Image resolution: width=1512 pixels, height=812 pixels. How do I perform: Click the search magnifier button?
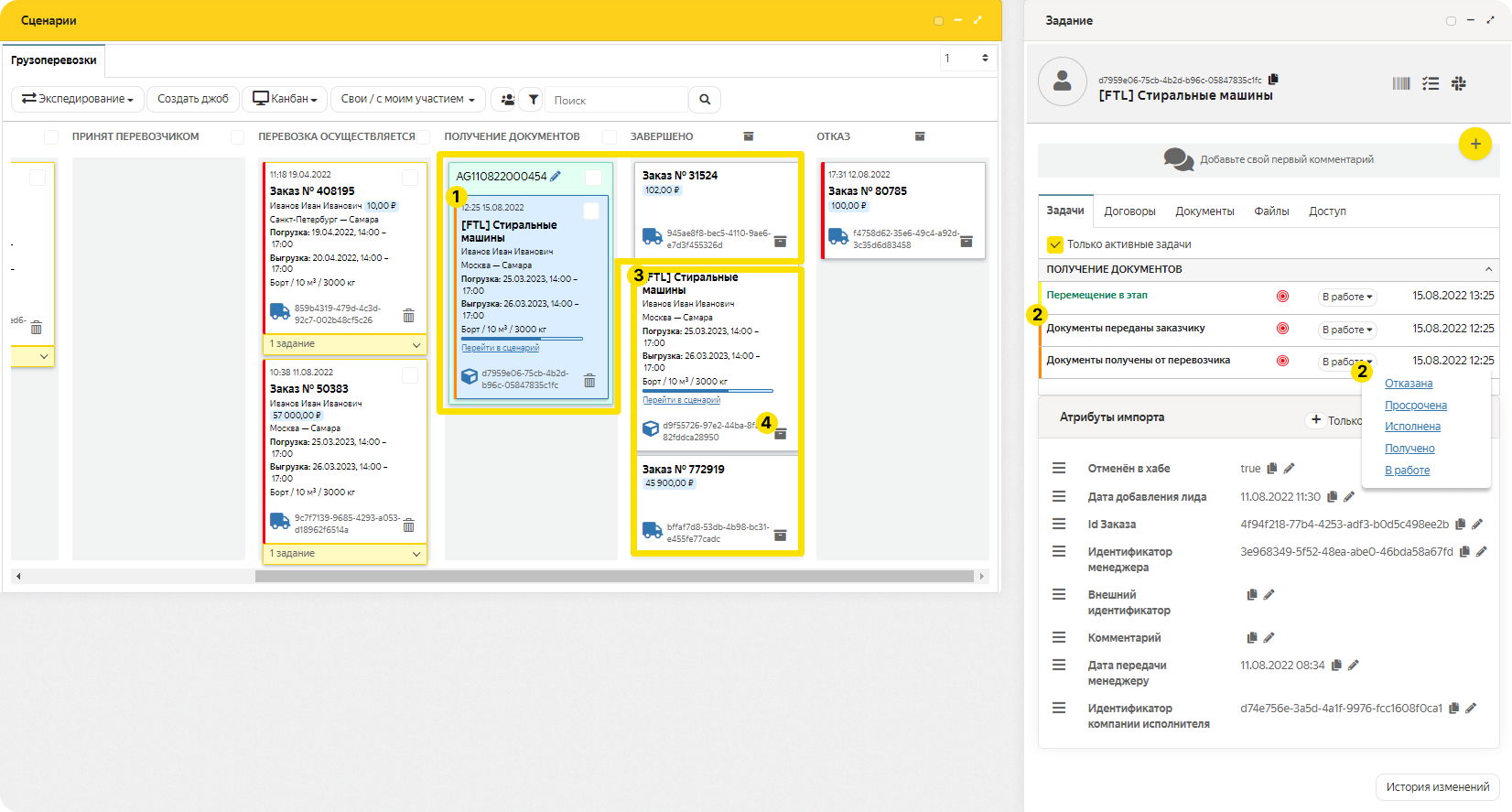pyautogui.click(x=705, y=100)
